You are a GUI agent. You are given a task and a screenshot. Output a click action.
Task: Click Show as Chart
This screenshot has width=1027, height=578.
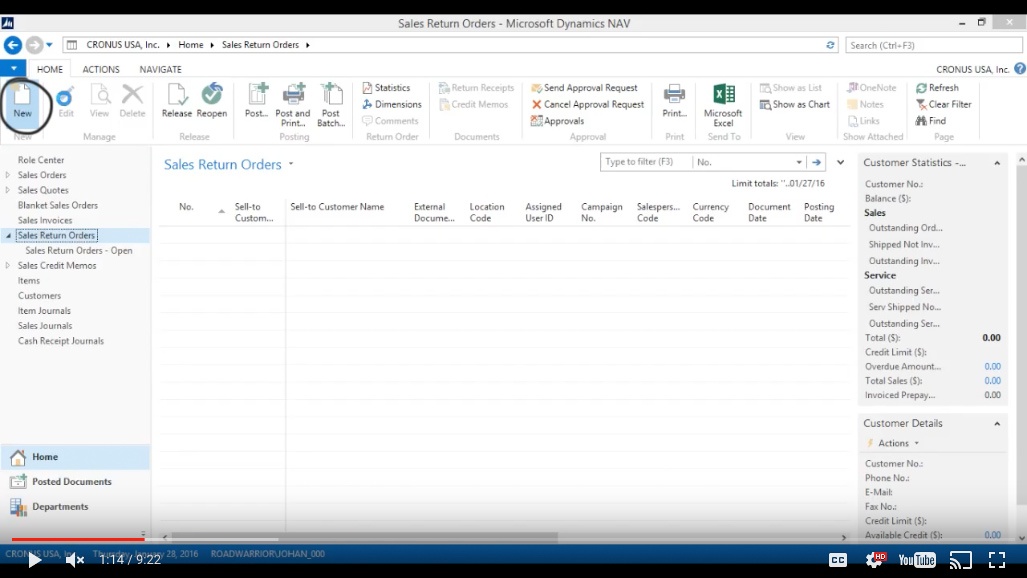click(x=794, y=104)
